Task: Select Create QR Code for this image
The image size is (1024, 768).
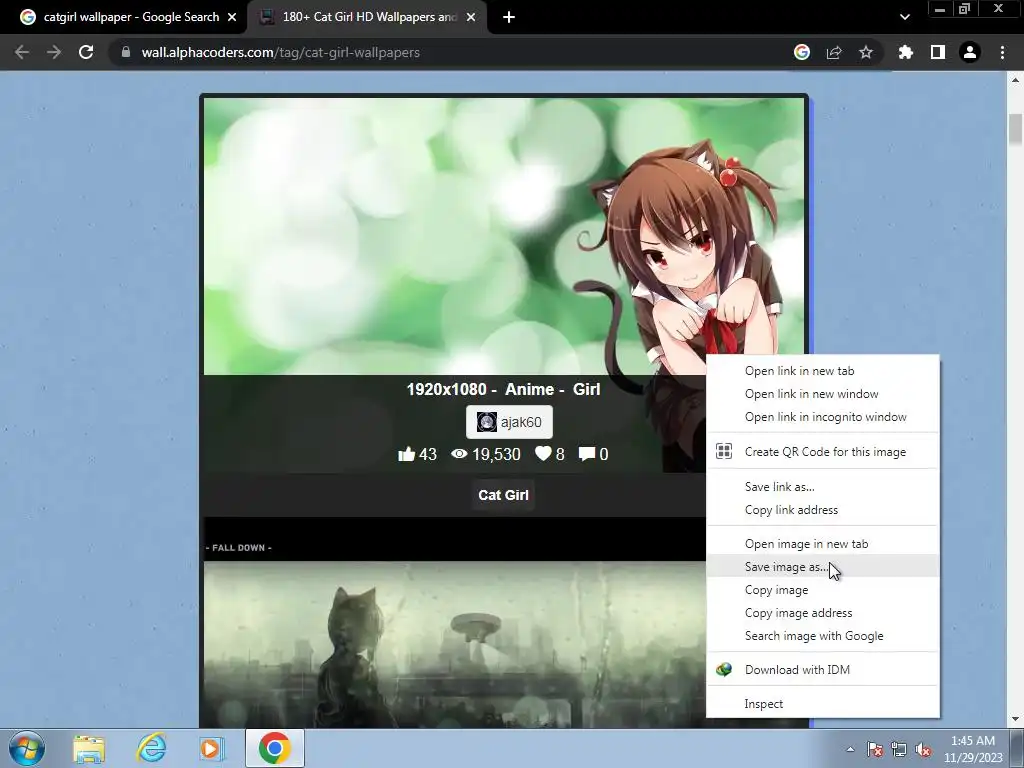Action: click(823, 452)
